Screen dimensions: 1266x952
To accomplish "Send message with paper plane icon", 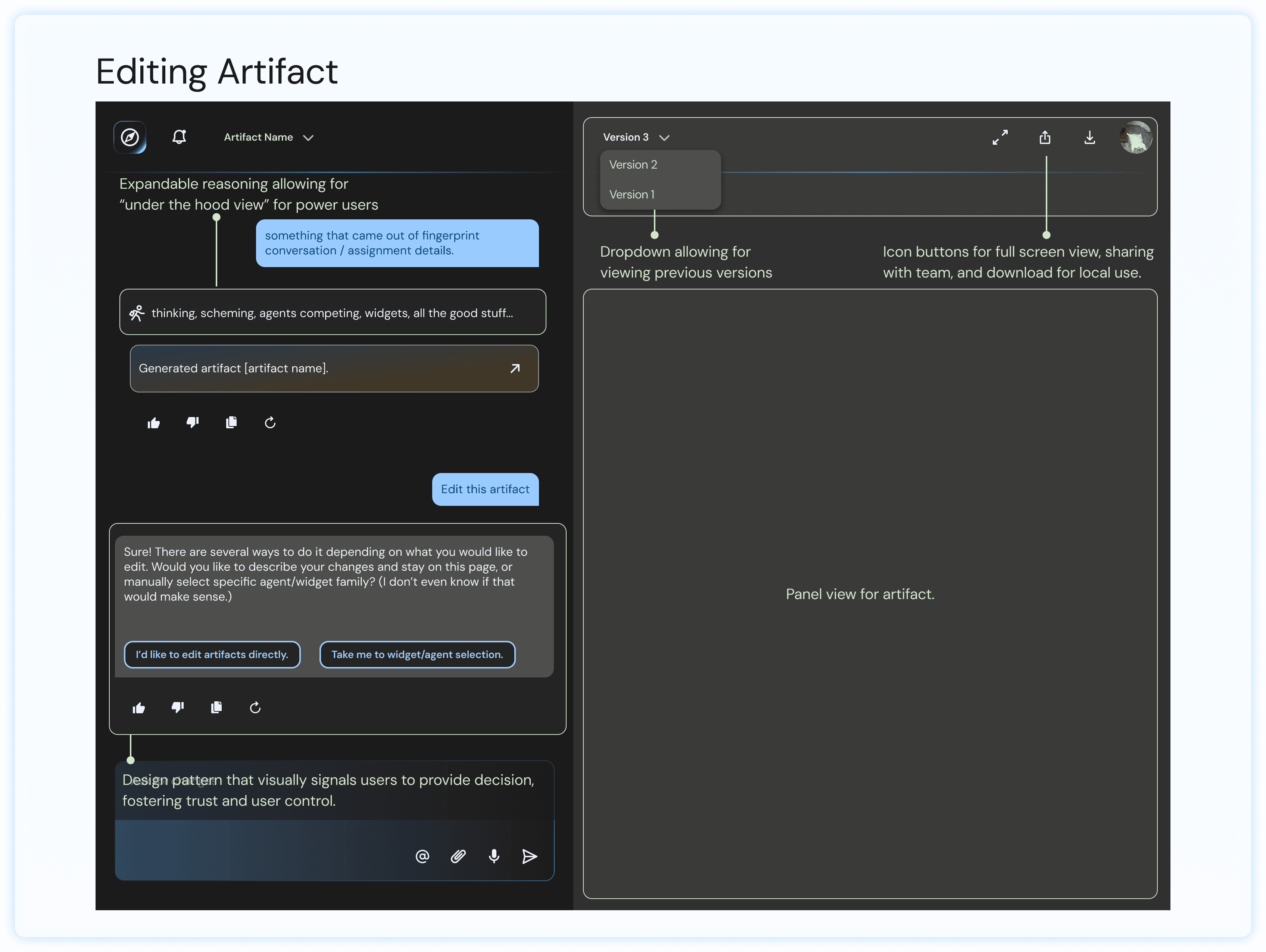I will pos(529,856).
